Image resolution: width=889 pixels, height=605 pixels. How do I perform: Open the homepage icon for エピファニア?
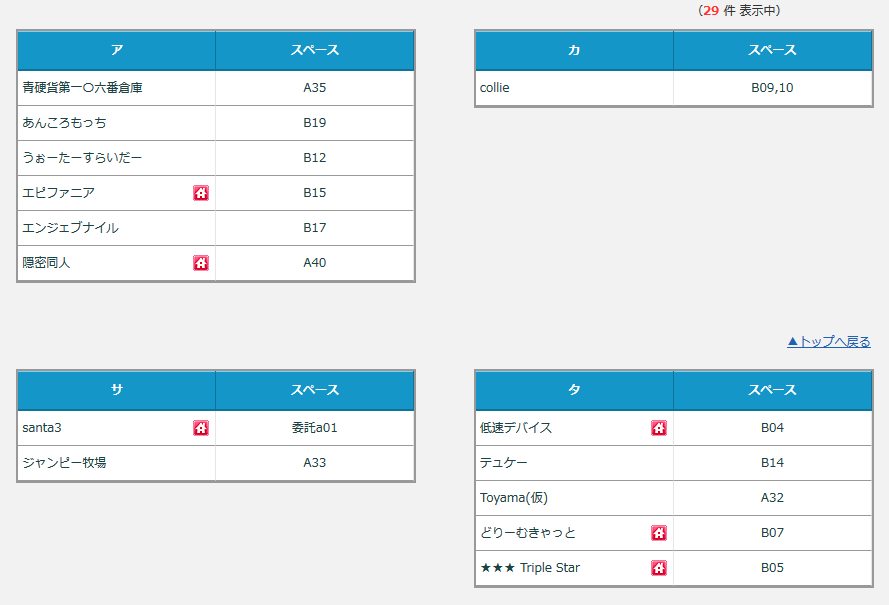click(201, 193)
